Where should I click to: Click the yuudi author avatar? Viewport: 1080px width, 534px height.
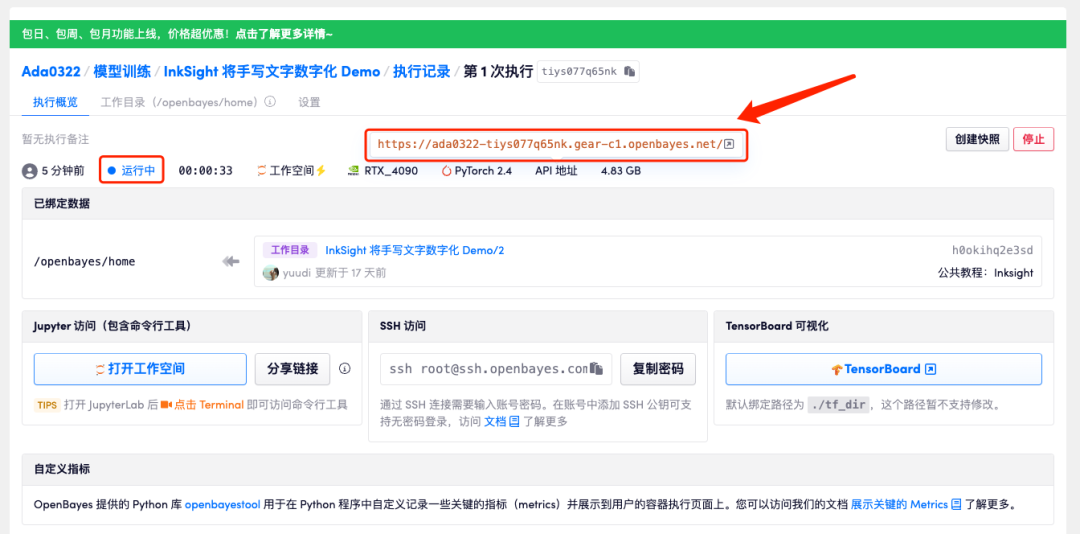tap(270, 273)
